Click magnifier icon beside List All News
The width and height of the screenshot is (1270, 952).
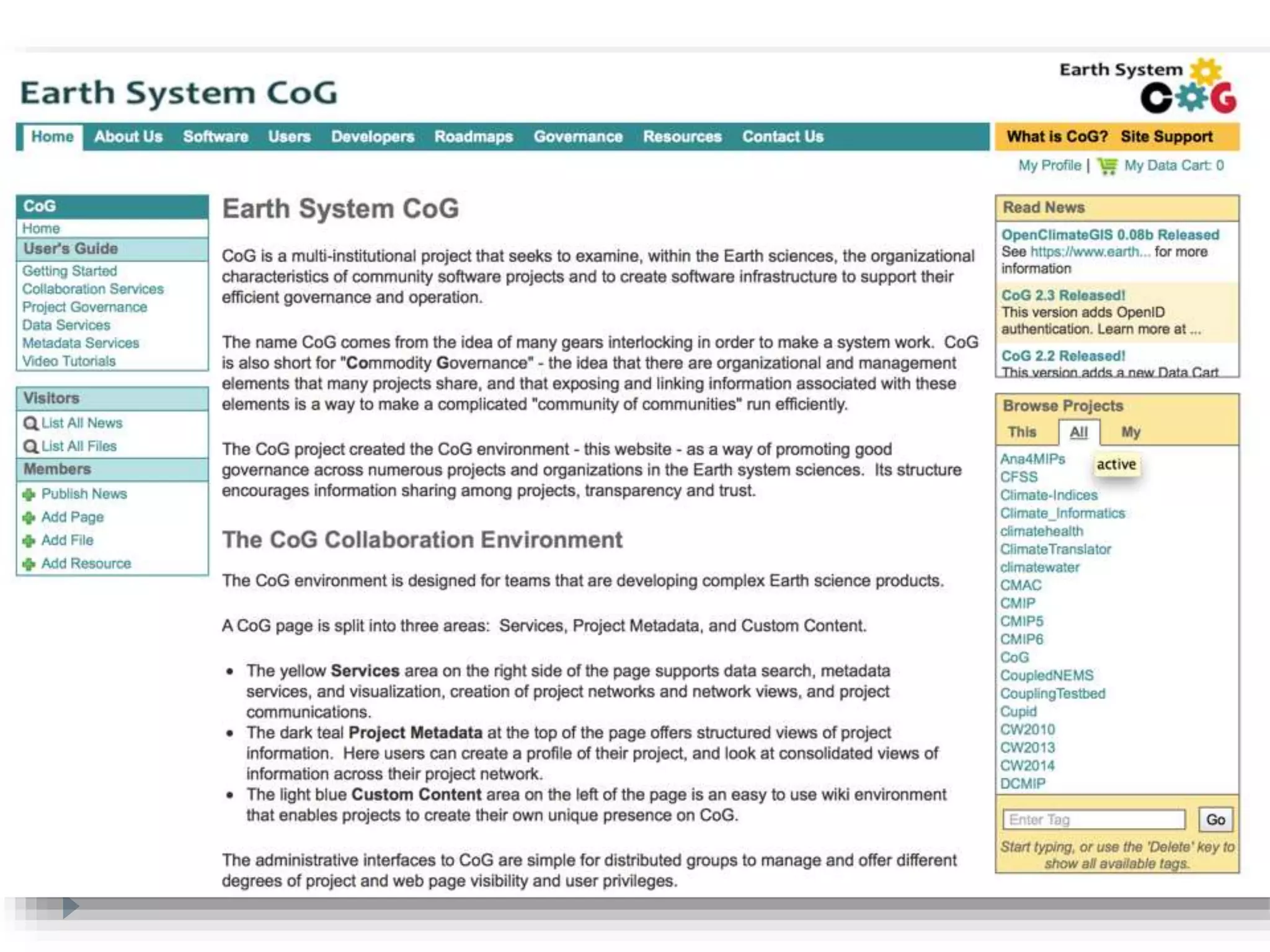(x=30, y=423)
